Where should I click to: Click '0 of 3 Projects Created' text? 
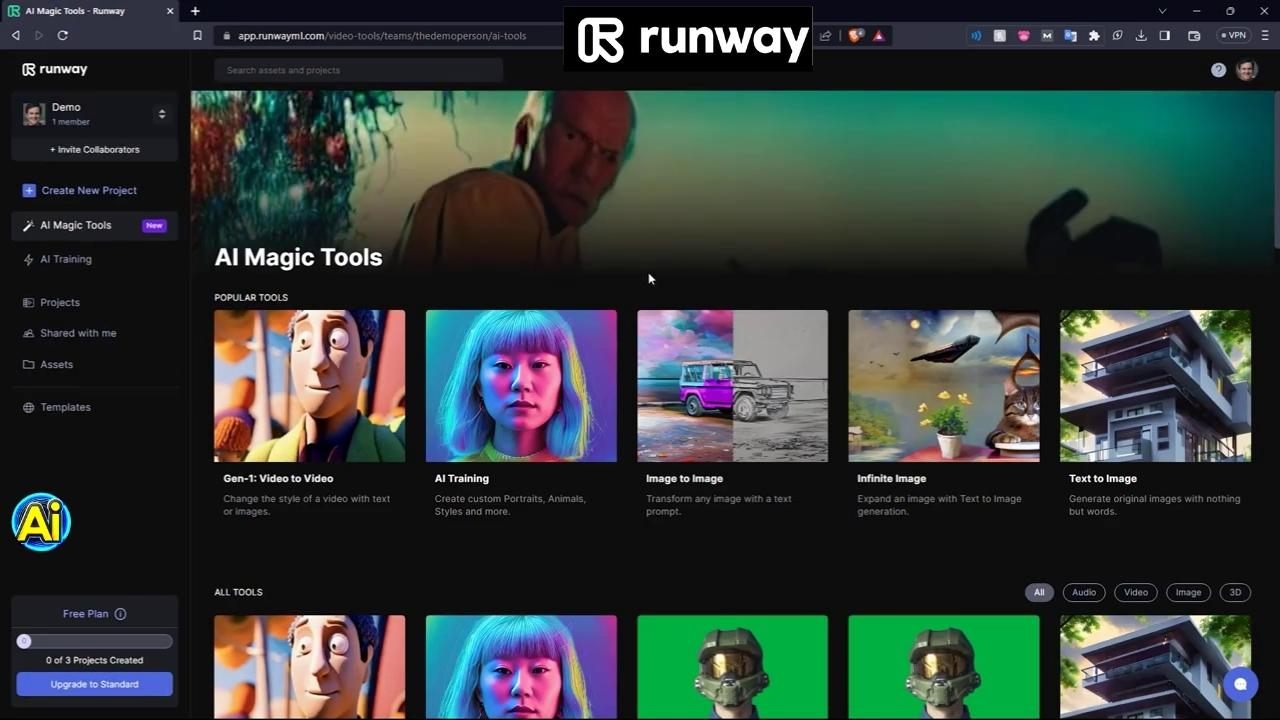click(x=94, y=660)
